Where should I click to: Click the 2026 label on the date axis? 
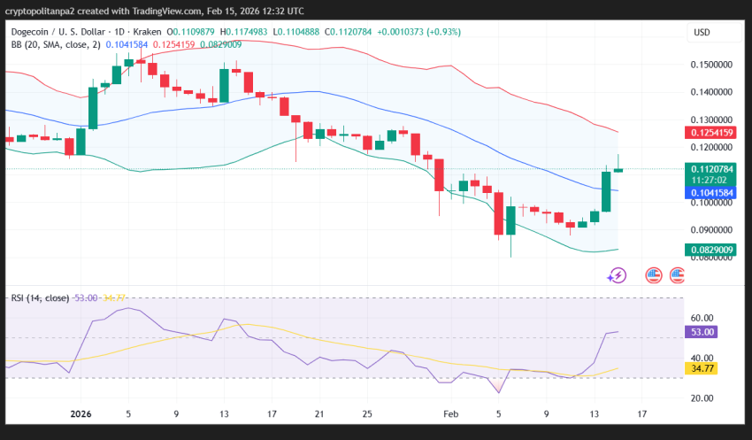tap(80, 412)
